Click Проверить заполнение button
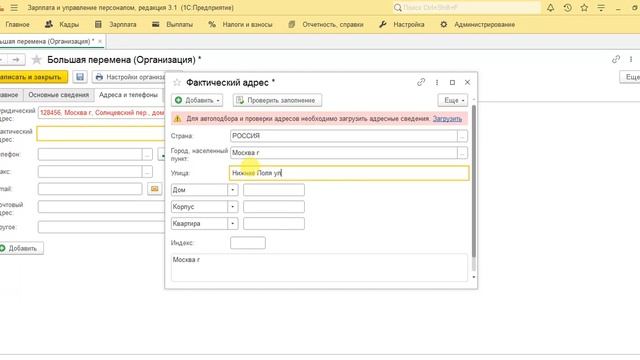The height and width of the screenshot is (360, 640). (x=277, y=100)
